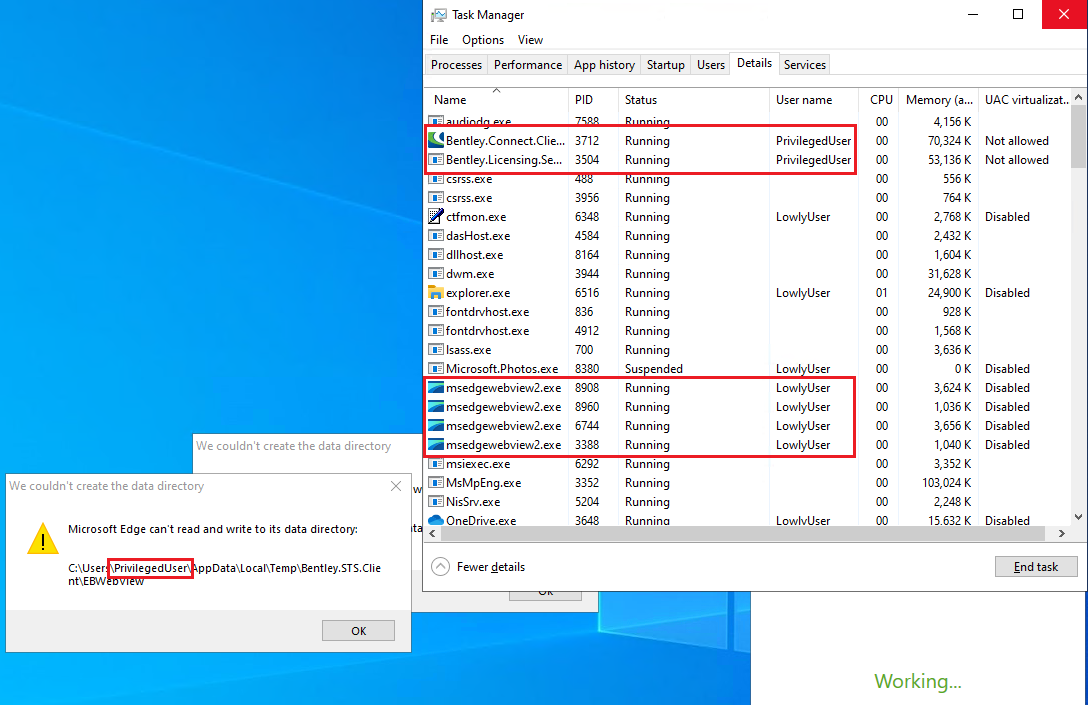Click the PID 6516 cell
The width and height of the screenshot is (1088, 705).
pyautogui.click(x=586, y=292)
